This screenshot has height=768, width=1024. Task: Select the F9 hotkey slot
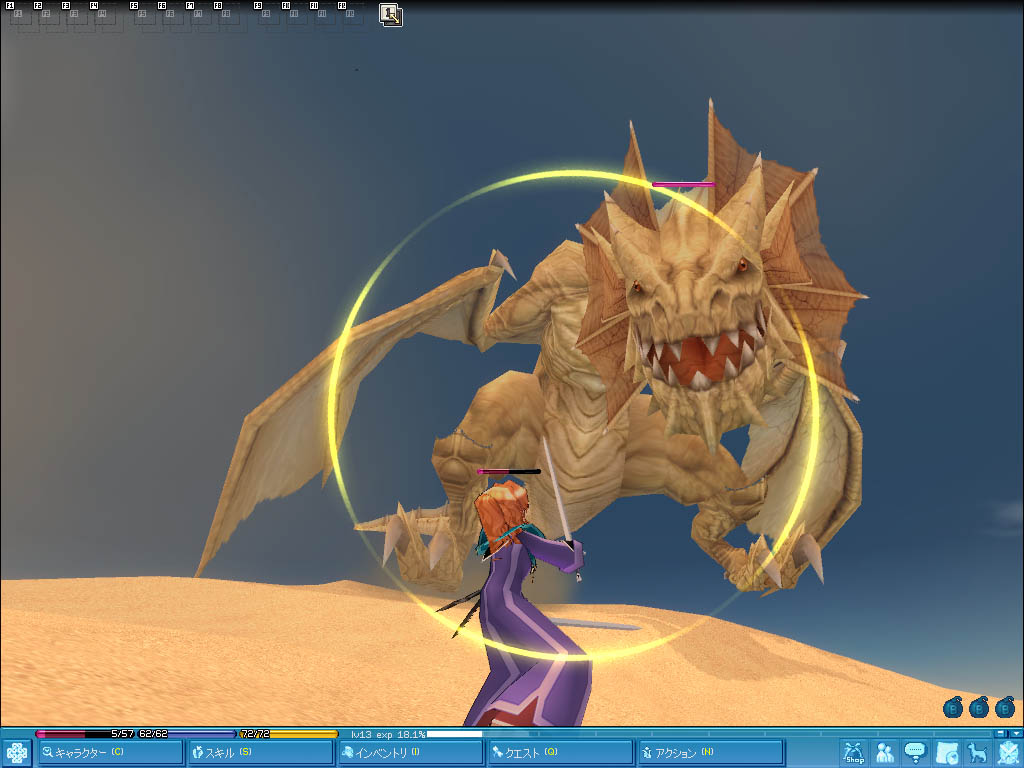[x=266, y=16]
